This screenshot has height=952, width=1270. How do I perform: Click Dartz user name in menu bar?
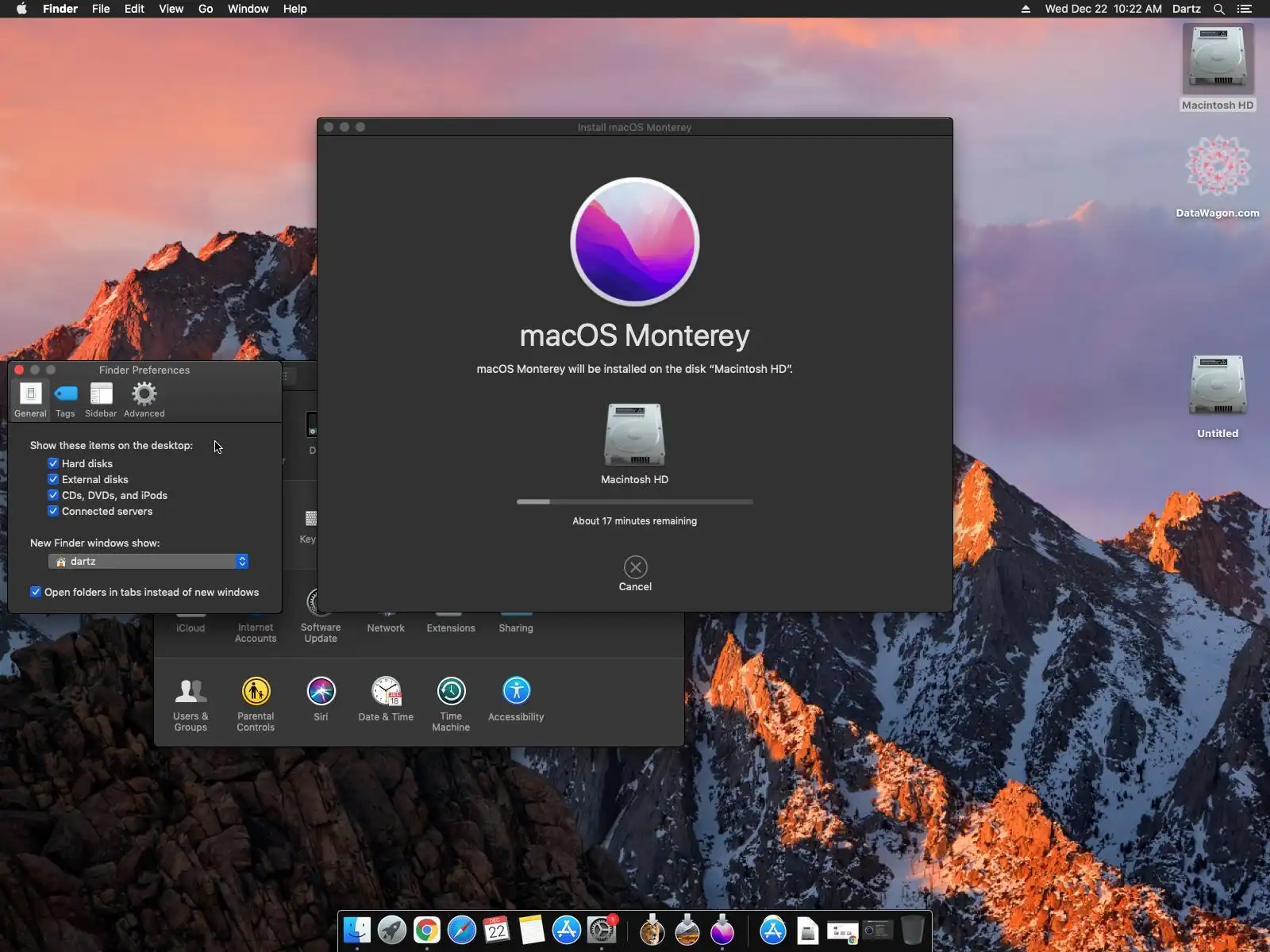pyautogui.click(x=1186, y=9)
